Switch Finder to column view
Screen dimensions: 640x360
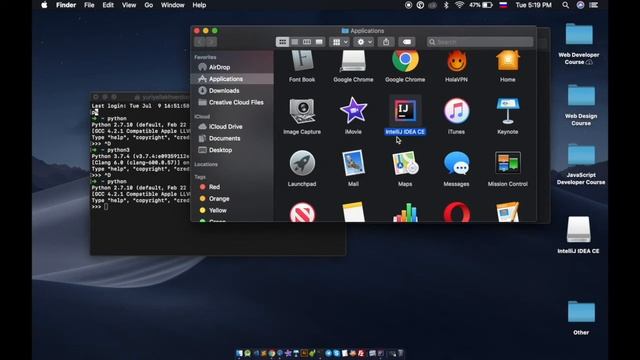pyautogui.click(x=307, y=42)
